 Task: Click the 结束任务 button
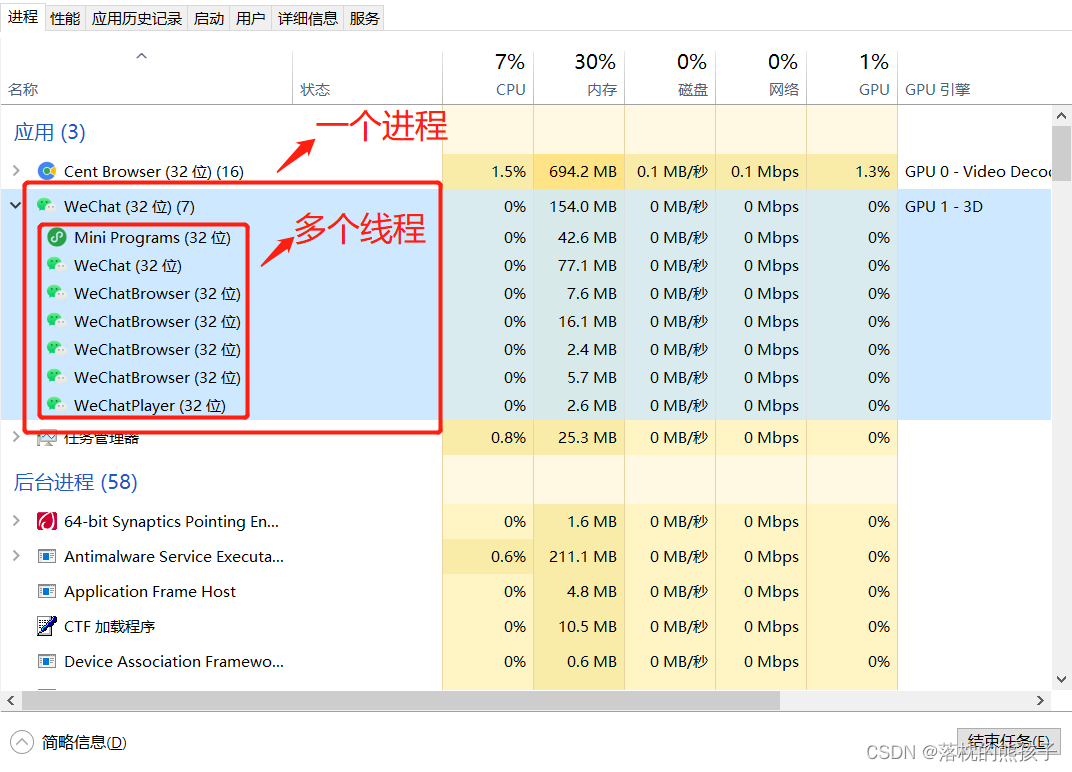click(x=1008, y=742)
